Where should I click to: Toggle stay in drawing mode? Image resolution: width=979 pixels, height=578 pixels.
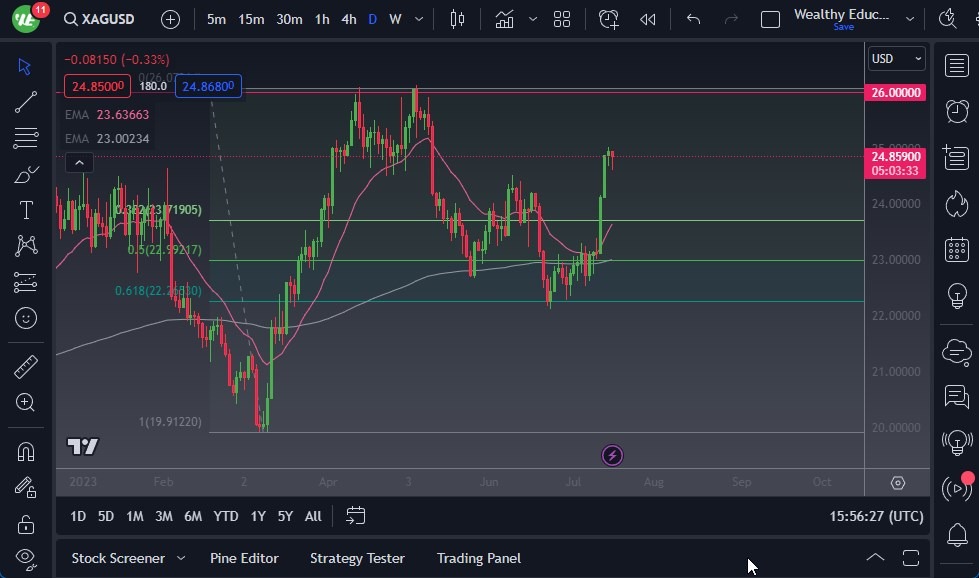(x=26, y=487)
